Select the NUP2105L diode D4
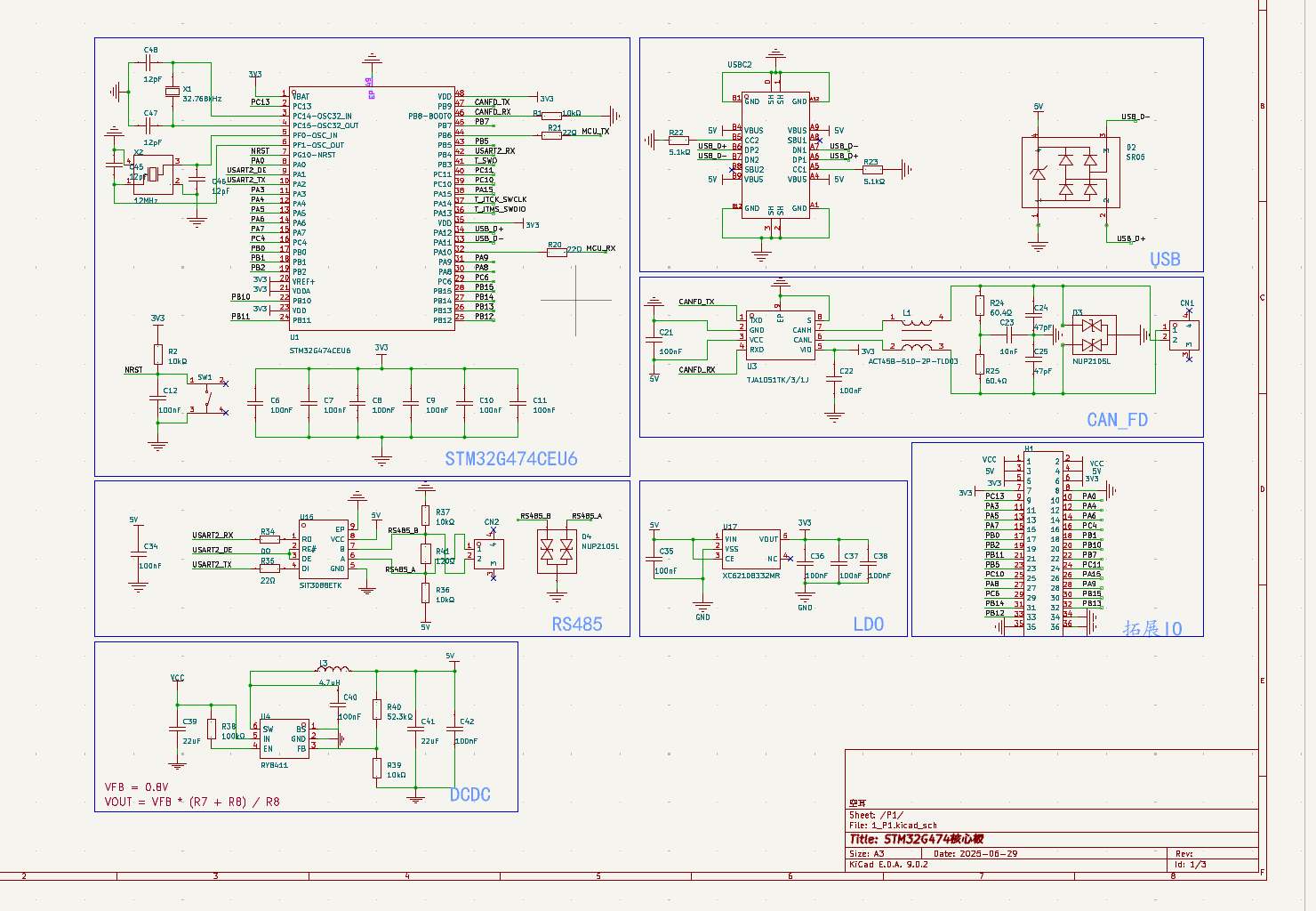 click(557, 552)
